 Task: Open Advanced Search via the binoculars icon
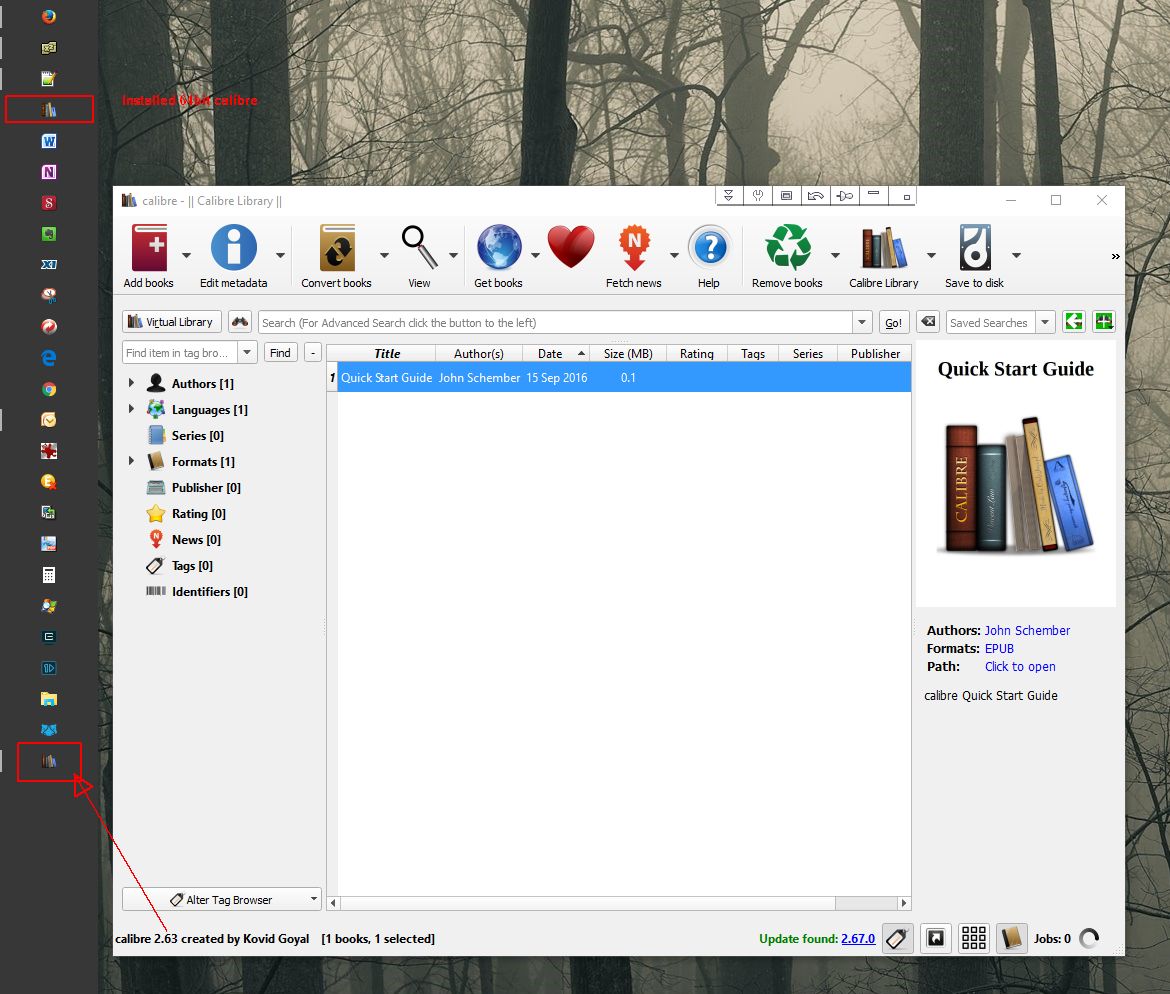240,322
